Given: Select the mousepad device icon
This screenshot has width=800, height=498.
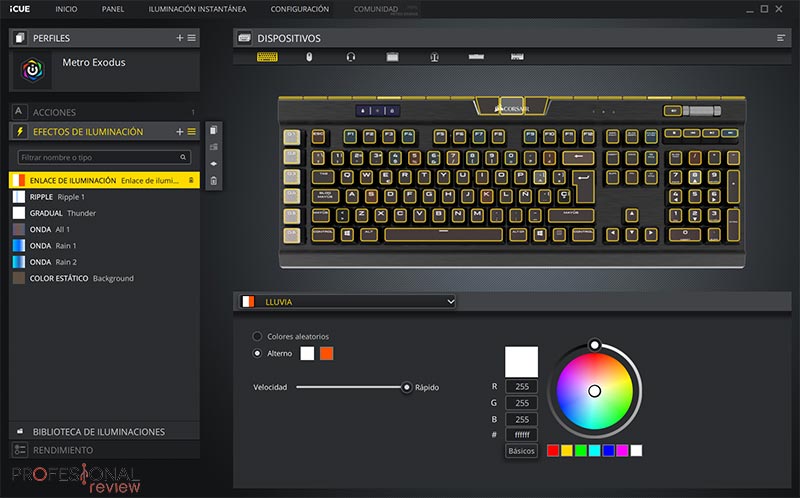Looking at the screenshot, I should click(x=392, y=57).
